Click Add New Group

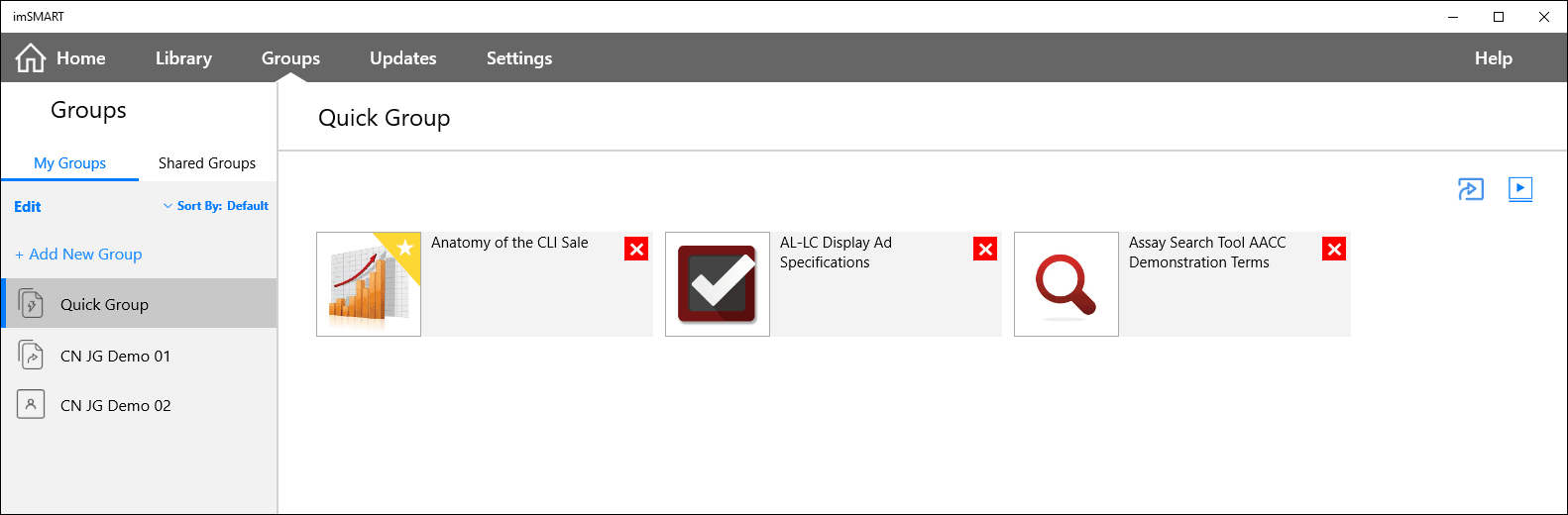79,255
